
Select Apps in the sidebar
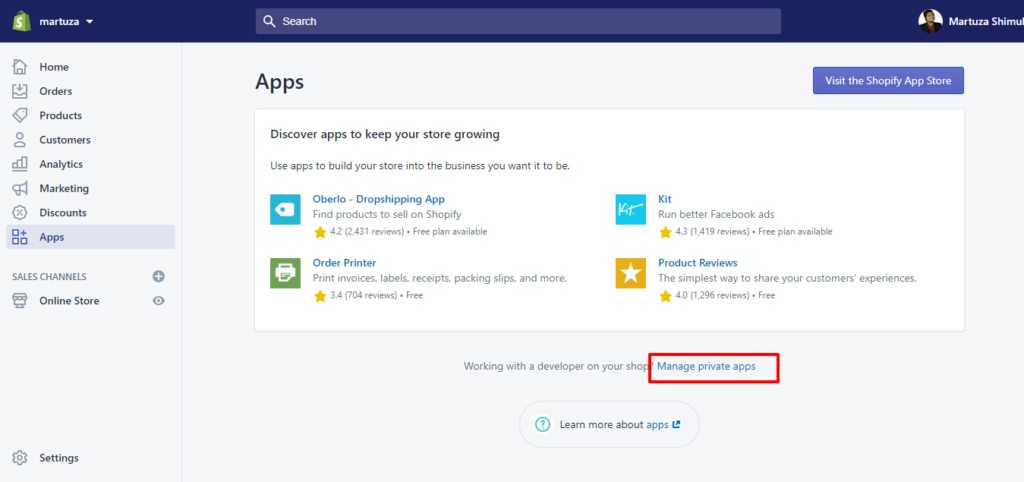point(91,237)
